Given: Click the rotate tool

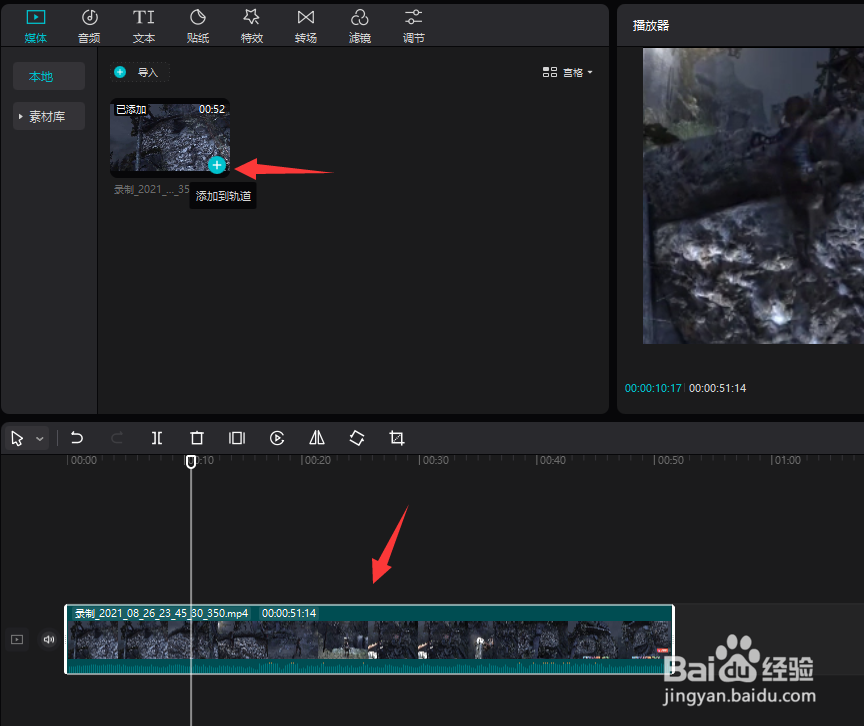Looking at the screenshot, I should tap(357, 438).
